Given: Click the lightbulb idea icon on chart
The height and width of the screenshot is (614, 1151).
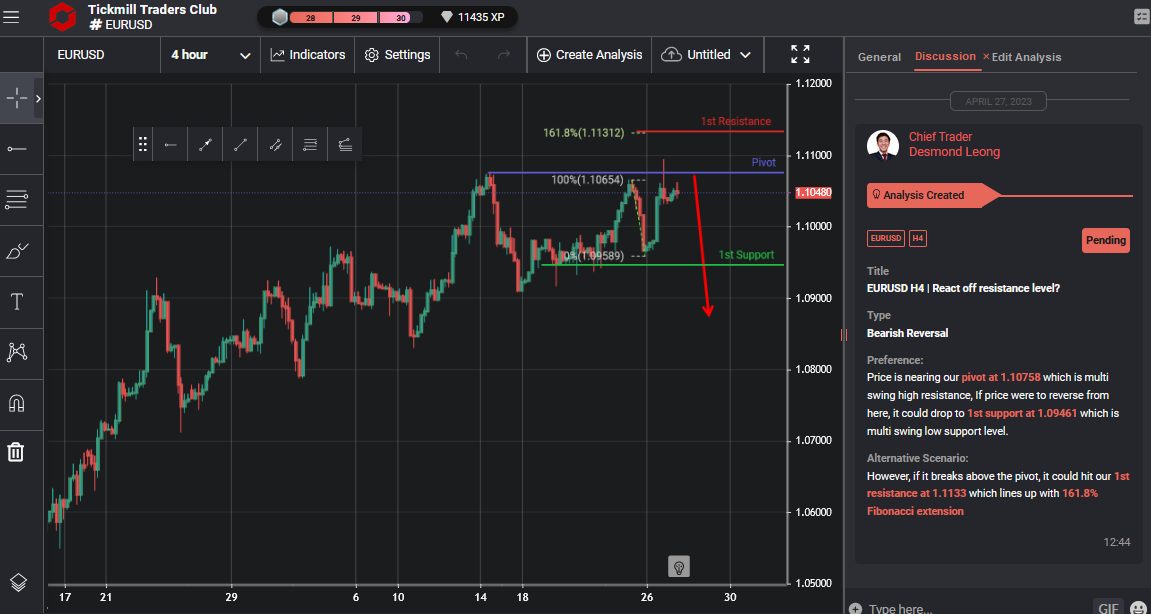Looking at the screenshot, I should [x=679, y=566].
